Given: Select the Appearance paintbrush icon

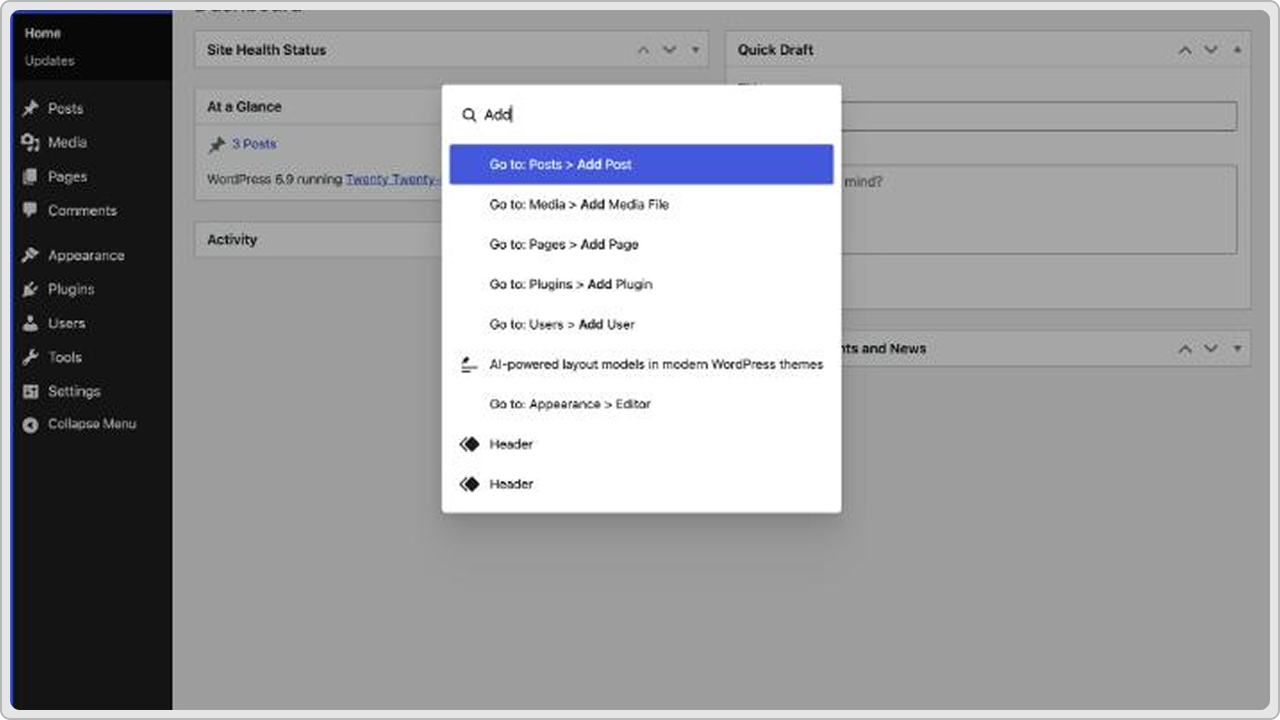Looking at the screenshot, I should [28, 255].
